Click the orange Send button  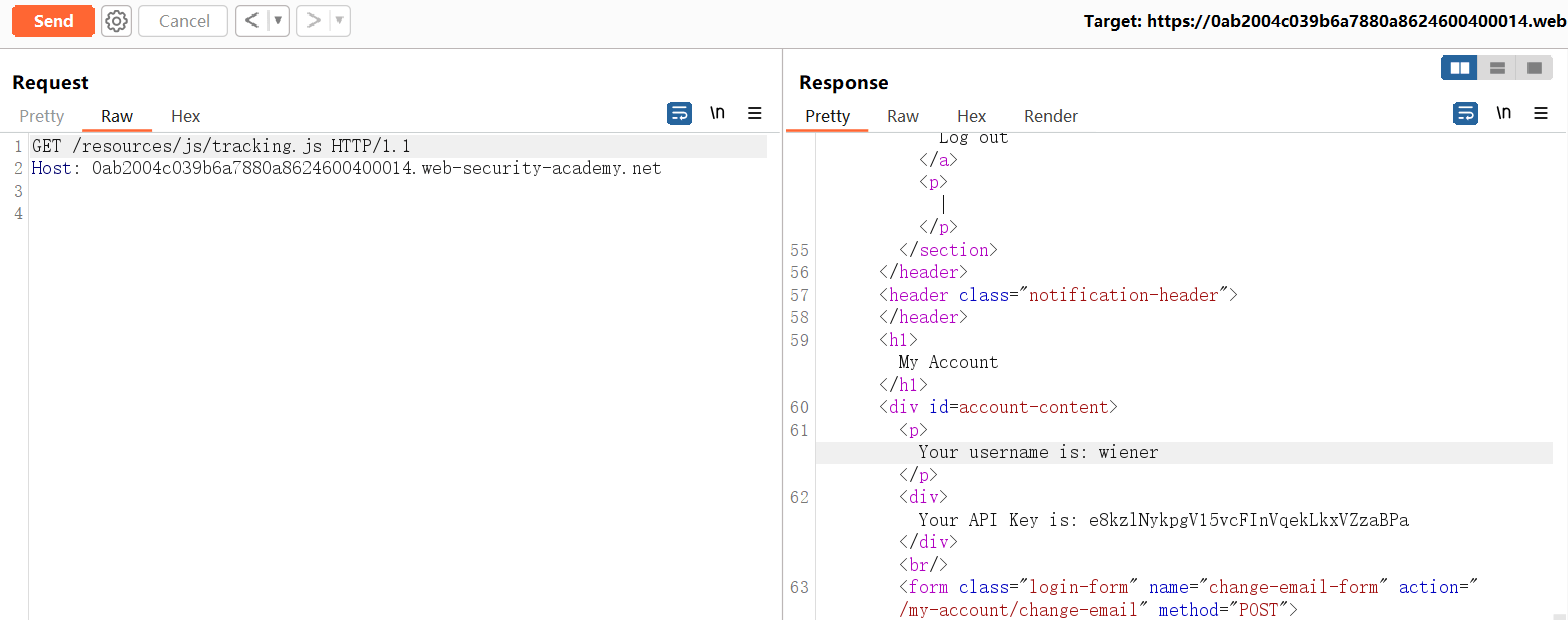click(53, 21)
